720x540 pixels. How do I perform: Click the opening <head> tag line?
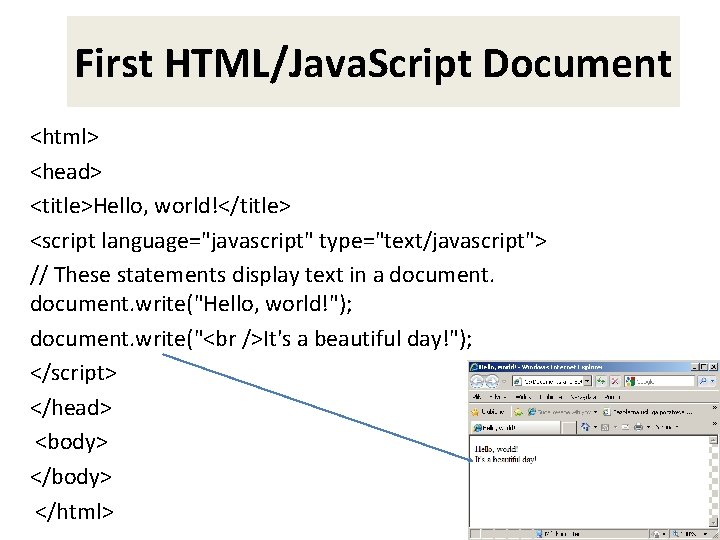coord(66,171)
